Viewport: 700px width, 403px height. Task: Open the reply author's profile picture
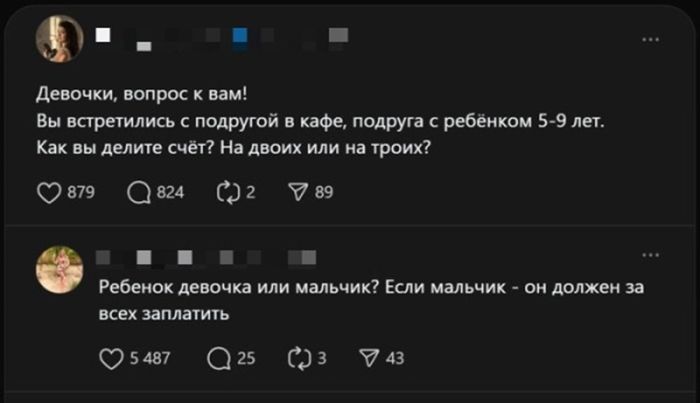click(61, 270)
